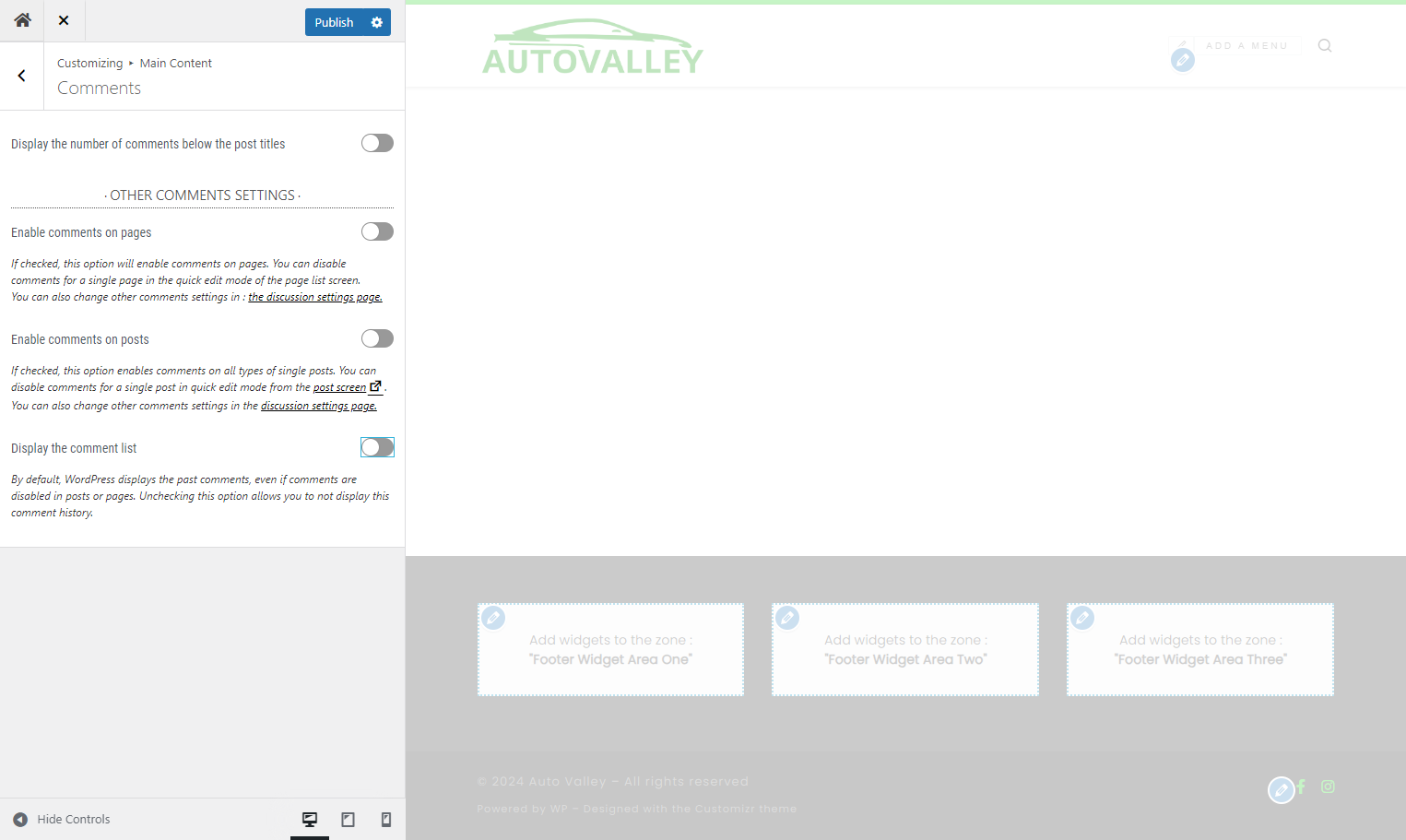
Task: Open discussion settings page link under posts
Action: pyautogui.click(x=319, y=406)
